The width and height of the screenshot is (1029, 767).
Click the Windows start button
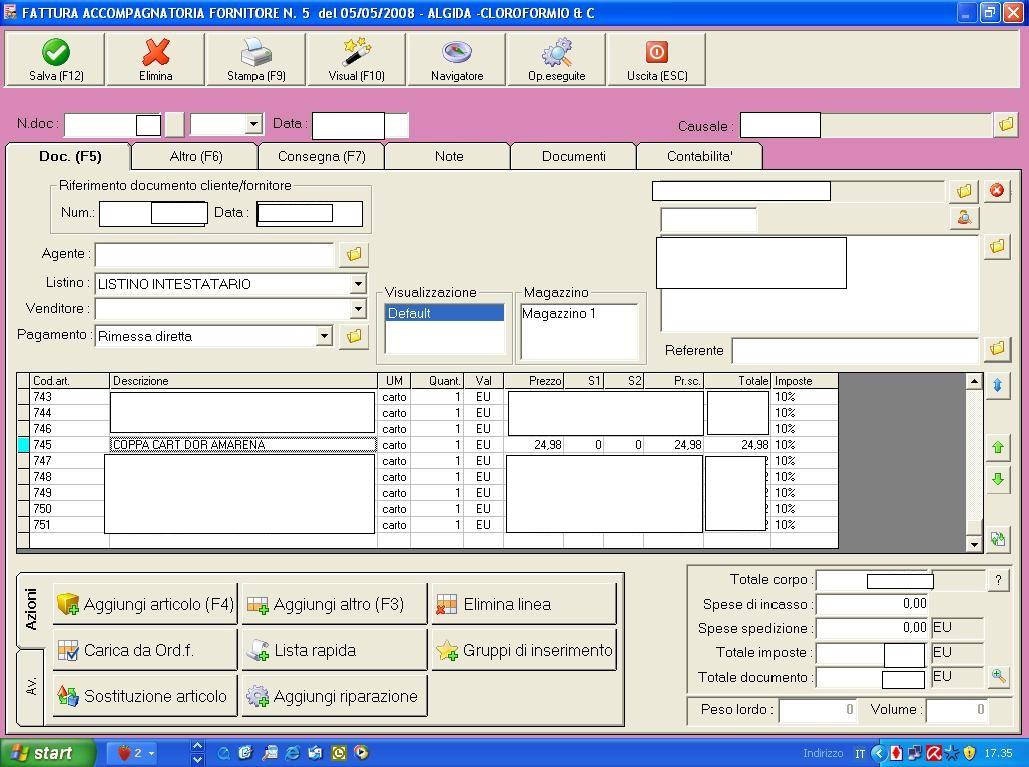click(x=46, y=753)
